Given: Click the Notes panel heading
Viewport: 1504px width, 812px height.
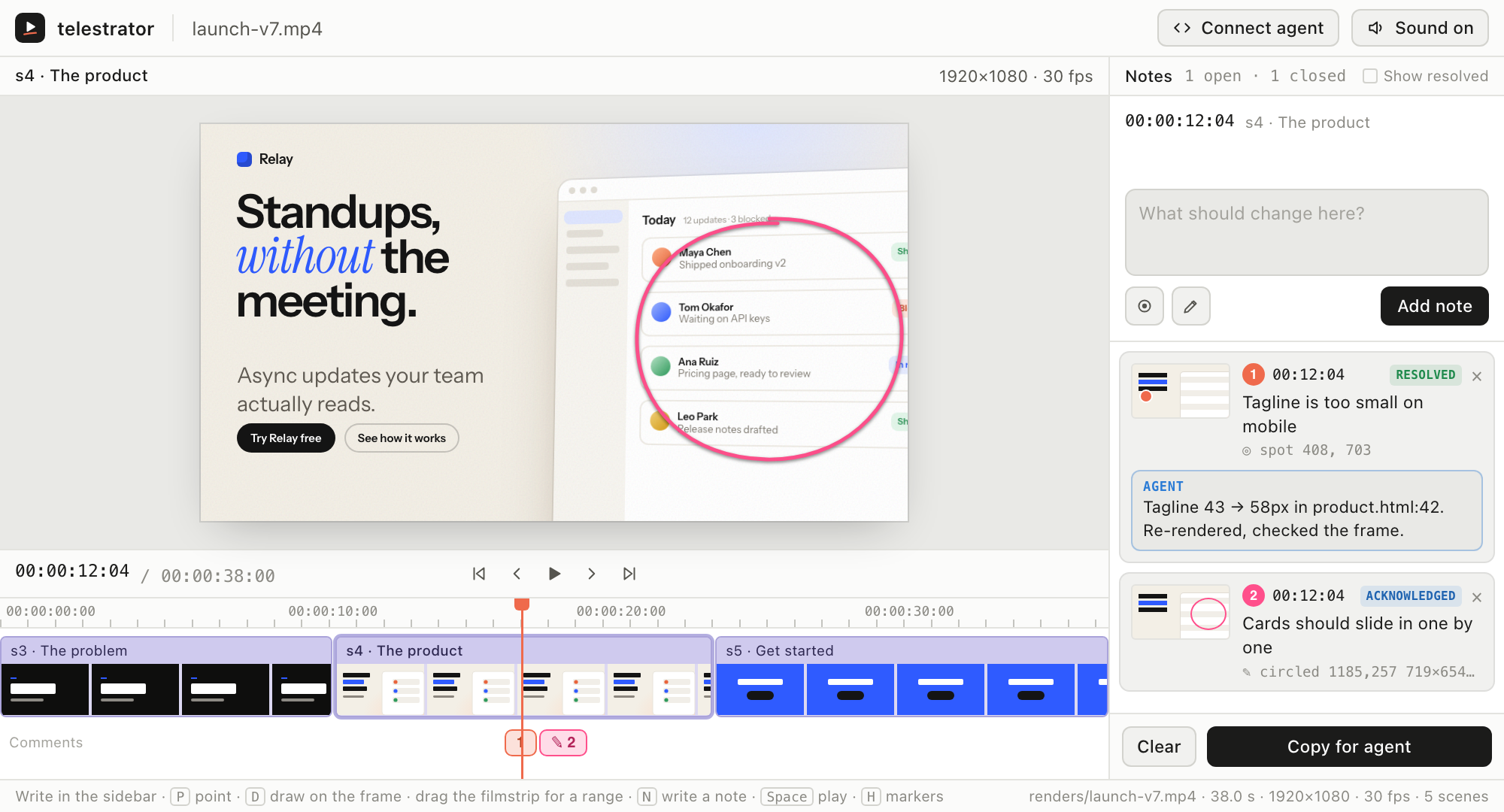Looking at the screenshot, I should [x=1148, y=76].
